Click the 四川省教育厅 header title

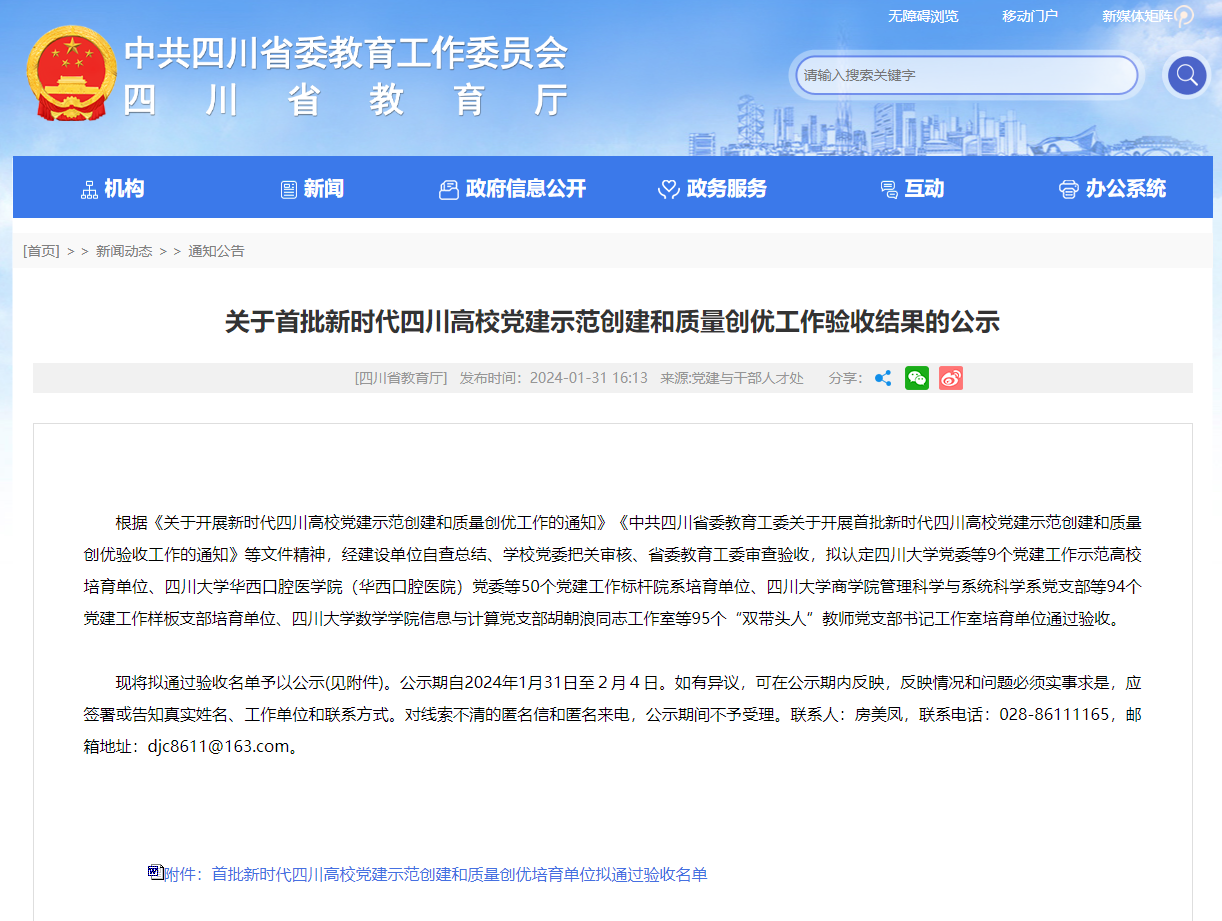click(x=347, y=100)
